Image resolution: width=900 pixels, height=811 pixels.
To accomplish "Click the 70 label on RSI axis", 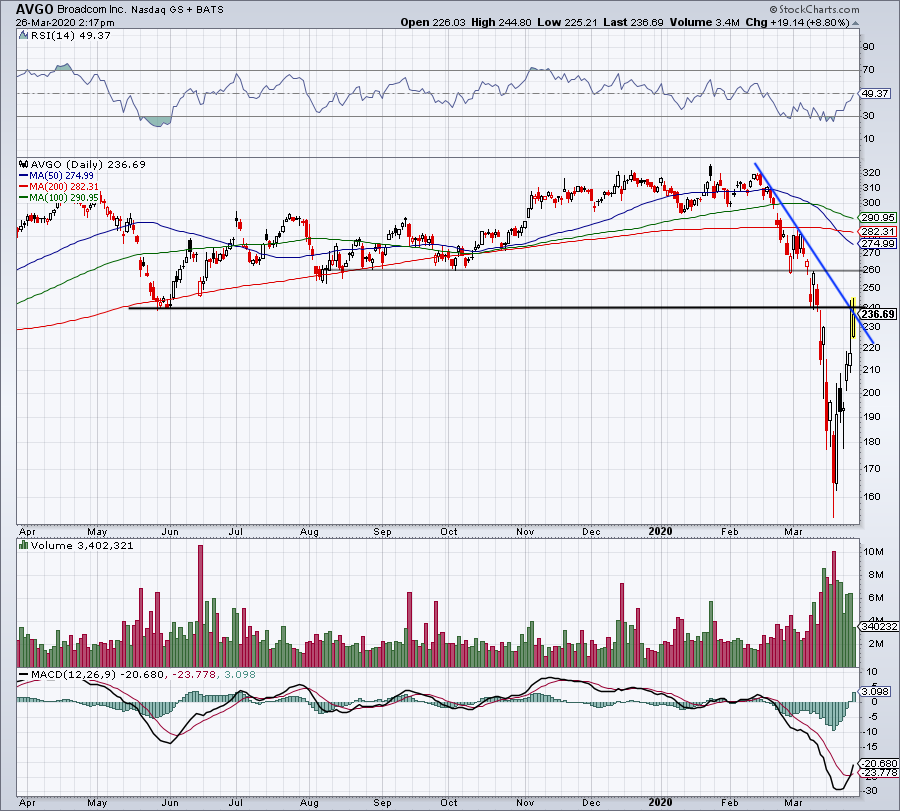I will 869,69.
